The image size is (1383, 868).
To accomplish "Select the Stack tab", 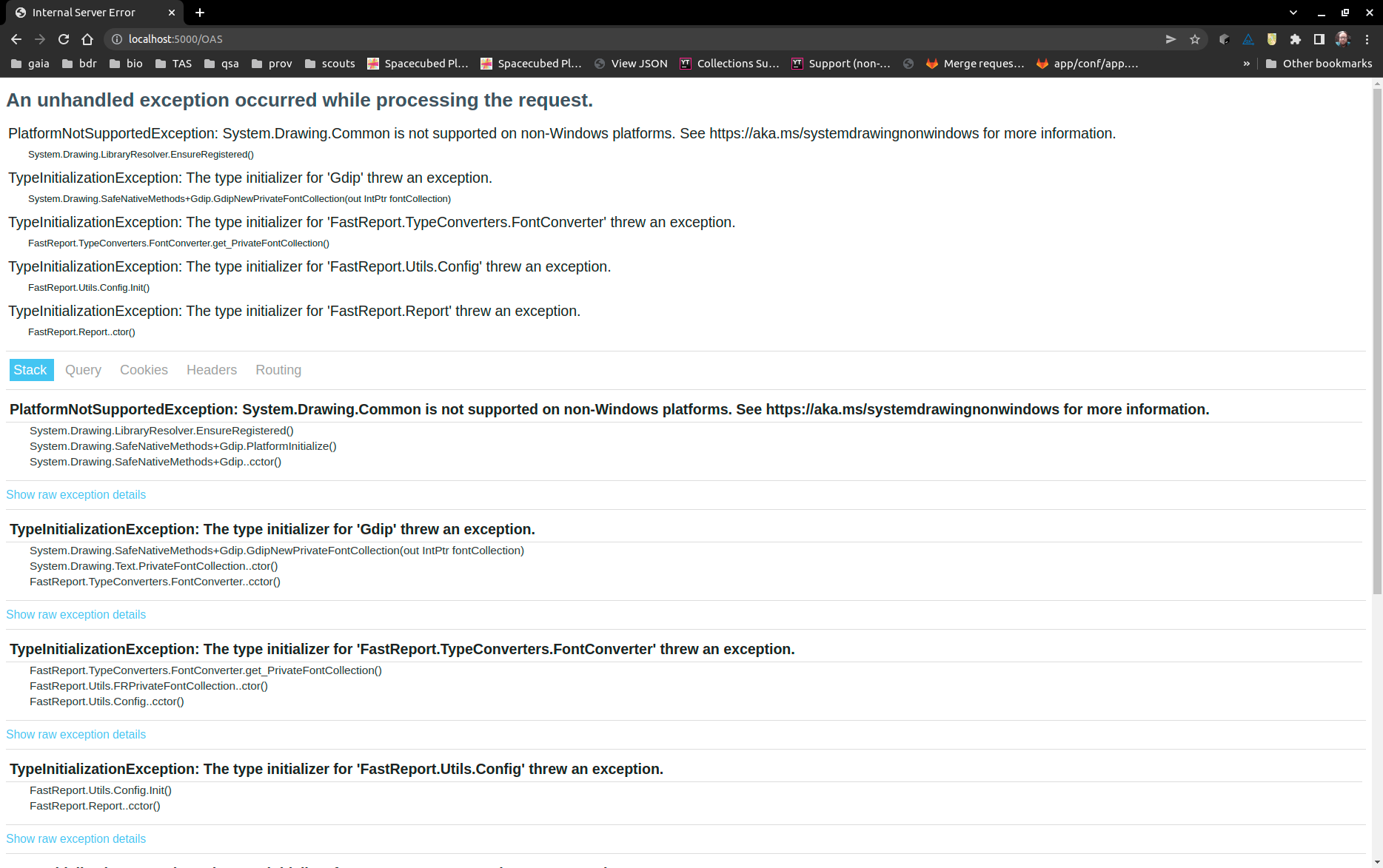I will (31, 370).
